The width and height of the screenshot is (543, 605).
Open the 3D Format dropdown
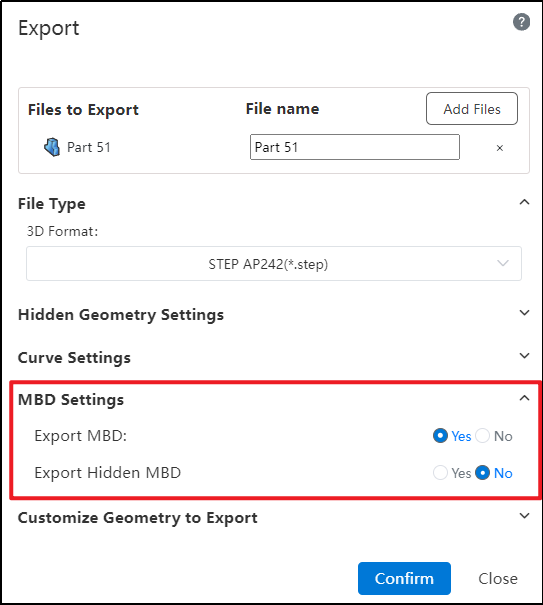(274, 264)
